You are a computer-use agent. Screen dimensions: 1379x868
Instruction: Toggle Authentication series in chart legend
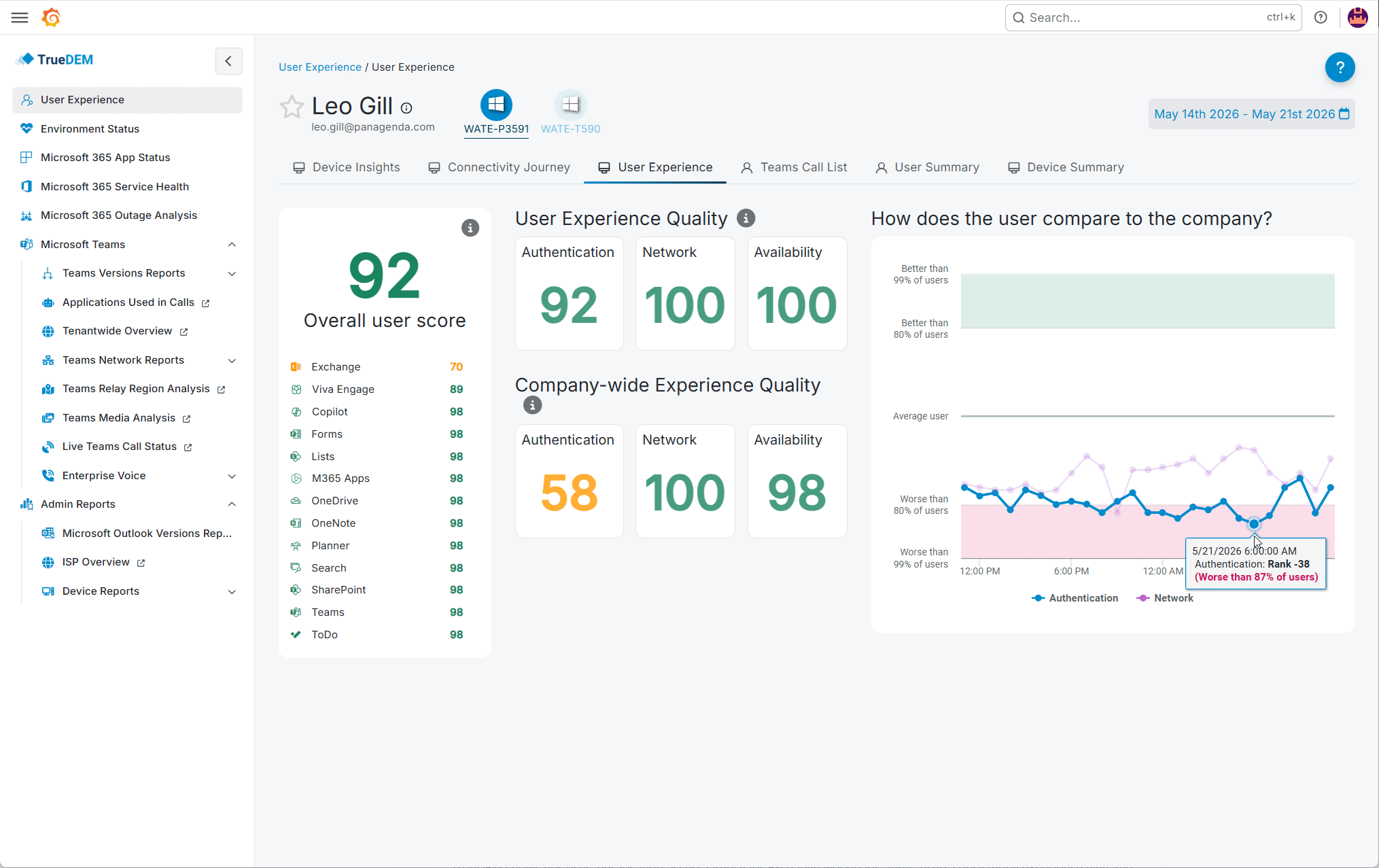[x=1075, y=598]
